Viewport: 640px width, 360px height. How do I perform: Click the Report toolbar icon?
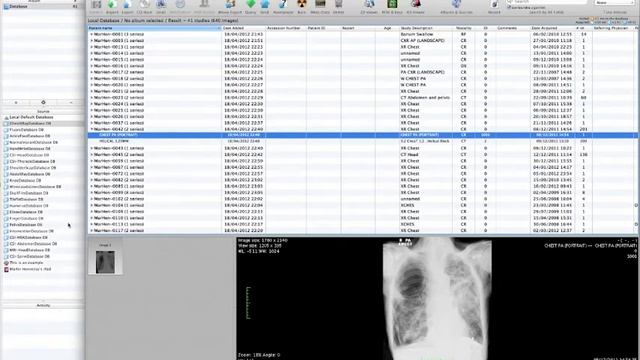pyautogui.click(x=494, y=4)
